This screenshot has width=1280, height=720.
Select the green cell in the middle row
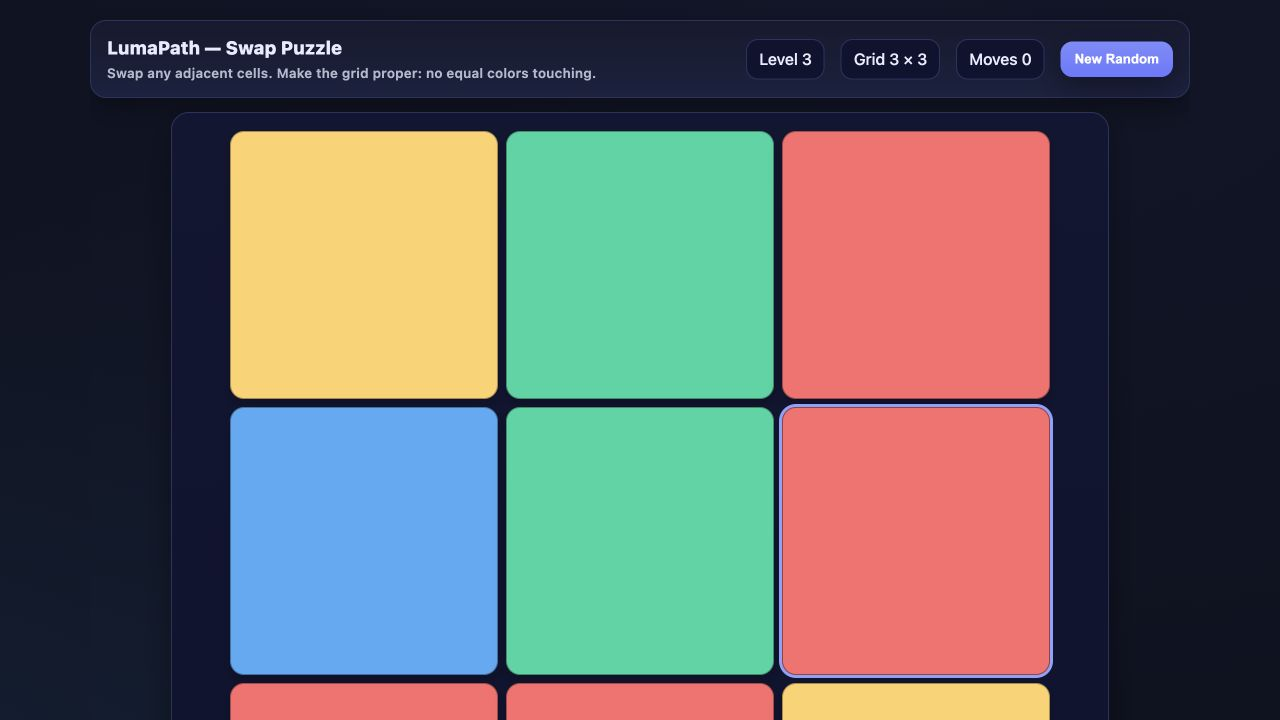[640, 541]
